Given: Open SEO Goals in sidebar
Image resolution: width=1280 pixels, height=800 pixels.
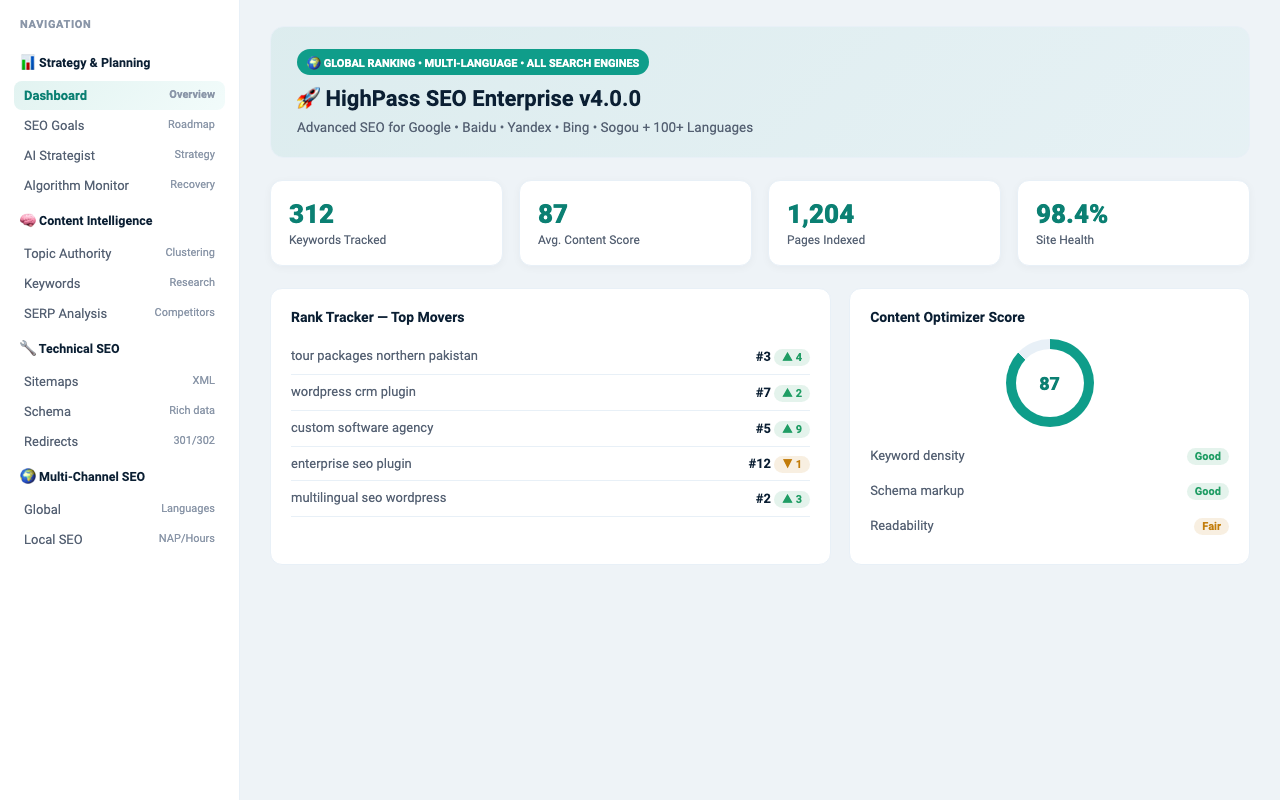Looking at the screenshot, I should pyautogui.click(x=119, y=125).
